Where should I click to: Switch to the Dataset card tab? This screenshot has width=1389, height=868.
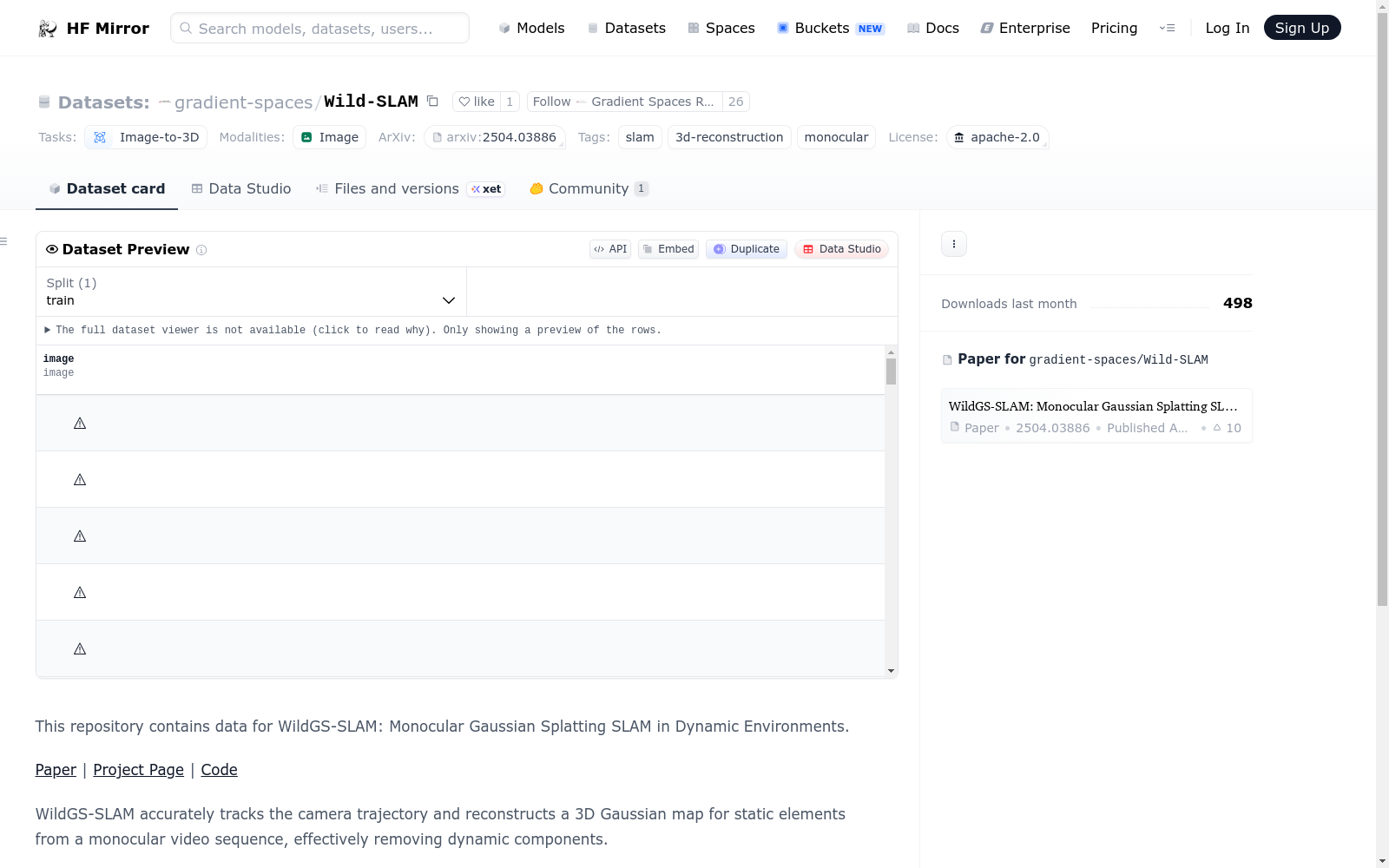click(107, 188)
